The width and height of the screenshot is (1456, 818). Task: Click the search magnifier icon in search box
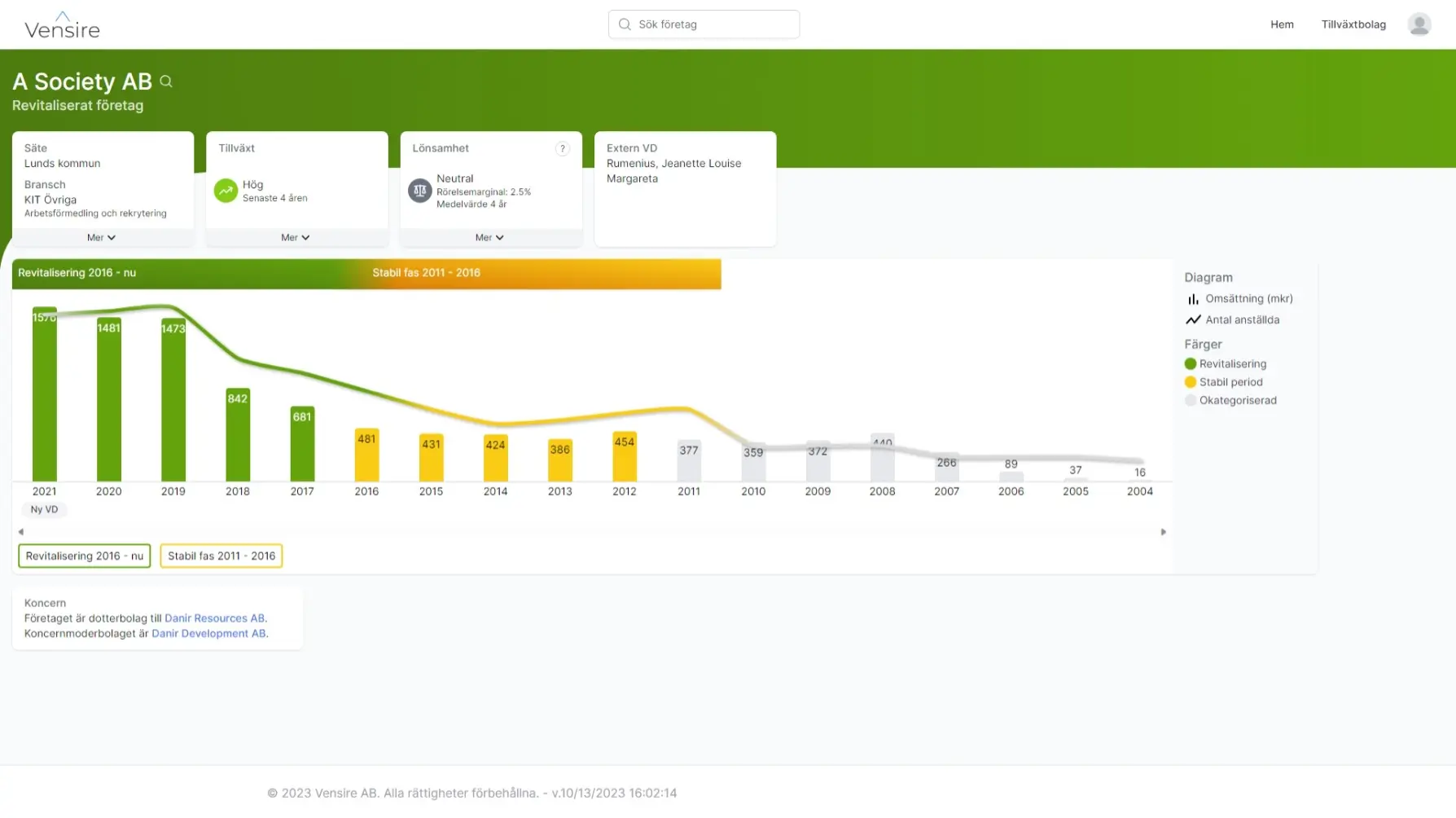(625, 24)
